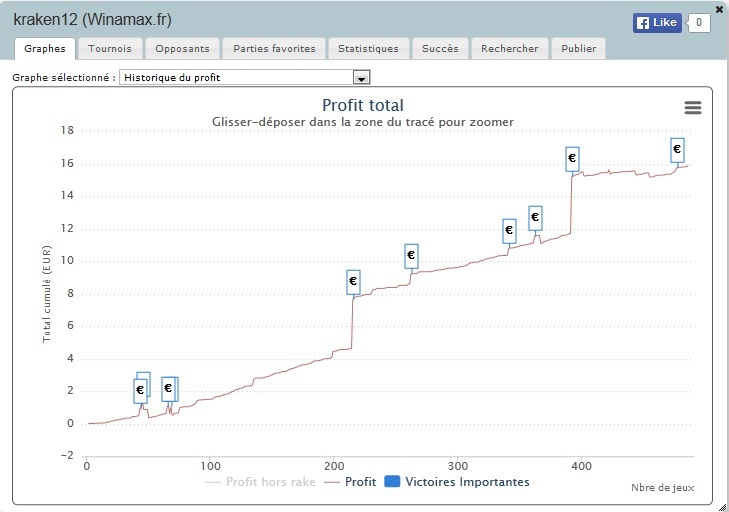Screen dimensions: 729x512
Task: Switch to the Tournois tab
Action: pos(110,49)
